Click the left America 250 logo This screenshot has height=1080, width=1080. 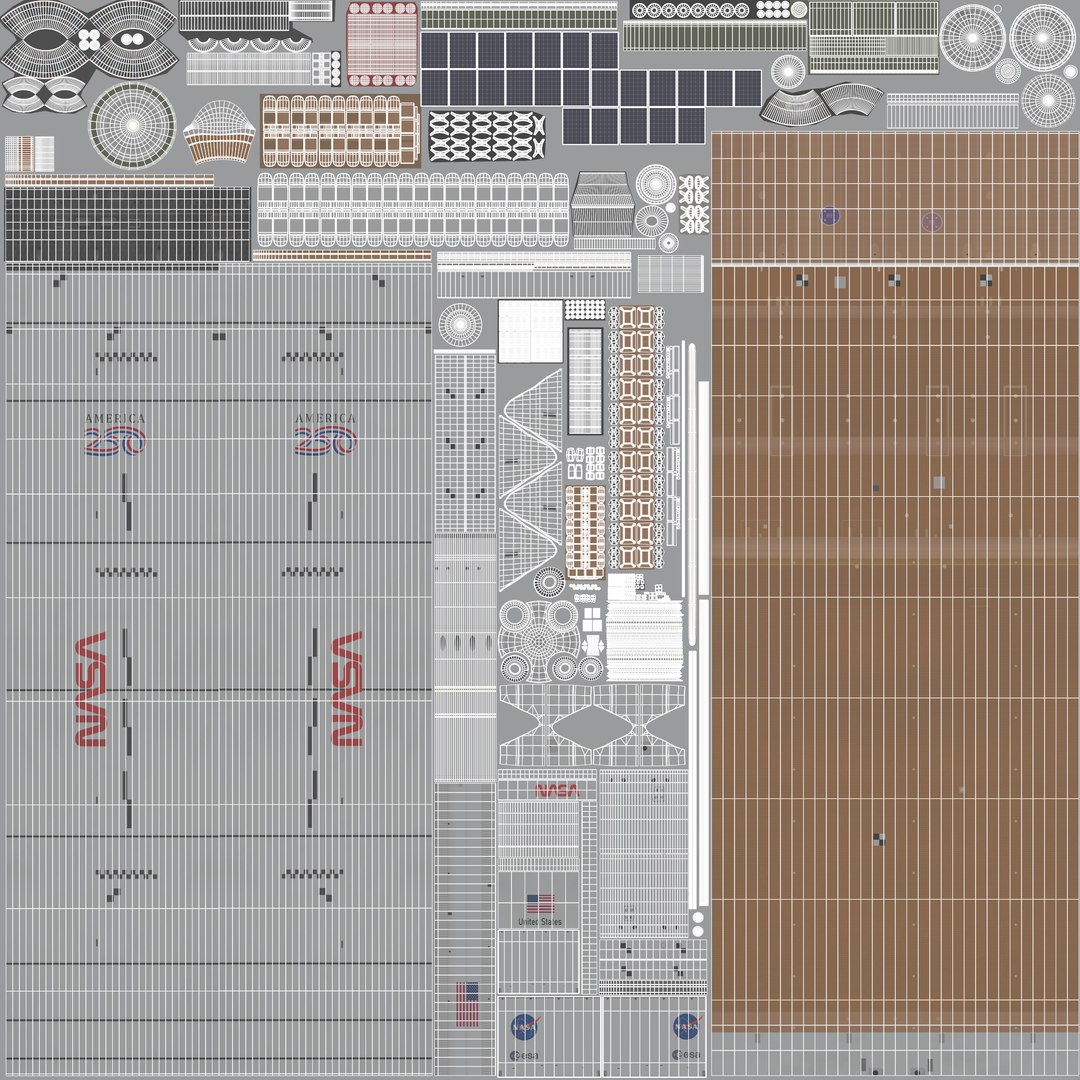(x=115, y=434)
